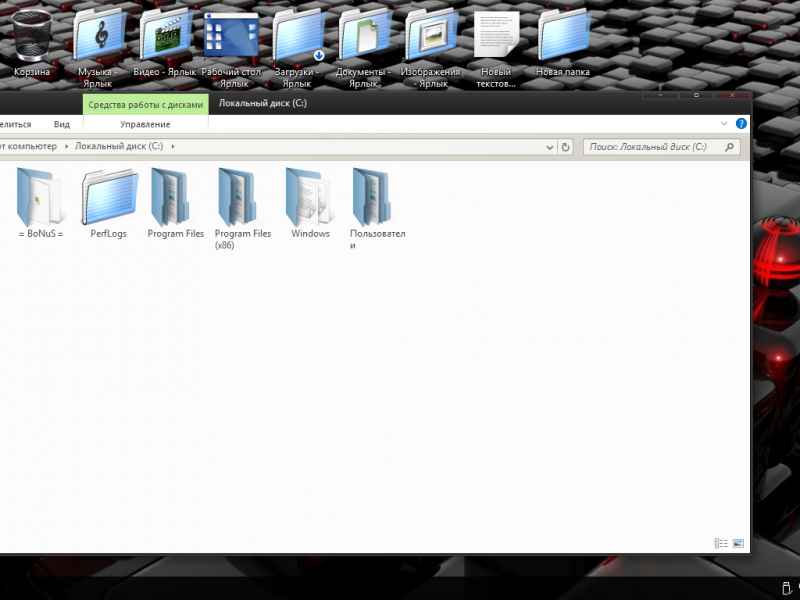
Task: Select the PerfLogs folder
Action: [x=109, y=203]
